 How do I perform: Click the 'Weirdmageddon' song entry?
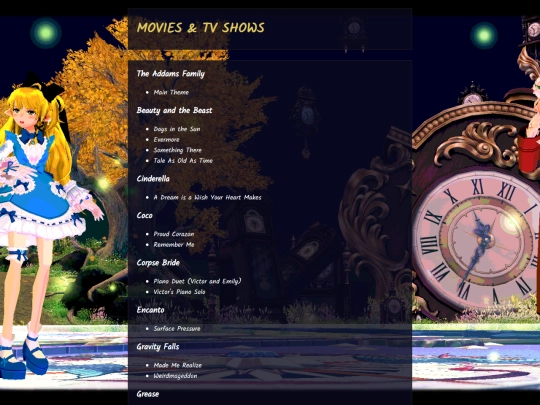(x=176, y=376)
